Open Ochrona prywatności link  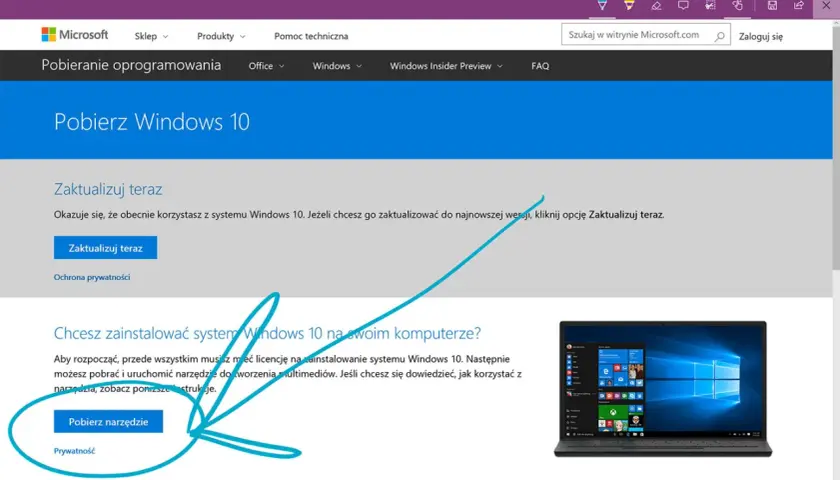(x=92, y=277)
